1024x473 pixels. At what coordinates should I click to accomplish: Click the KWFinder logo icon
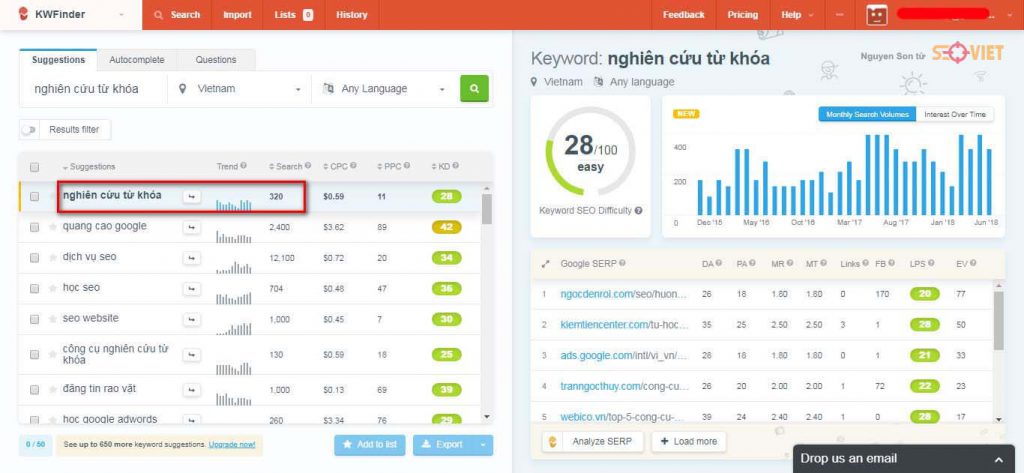[x=24, y=14]
